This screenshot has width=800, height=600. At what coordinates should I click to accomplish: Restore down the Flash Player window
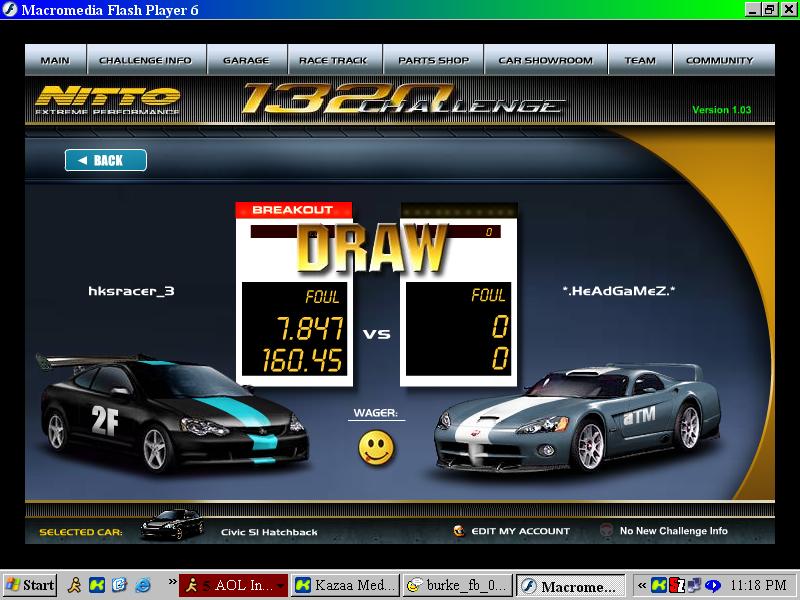(770, 10)
